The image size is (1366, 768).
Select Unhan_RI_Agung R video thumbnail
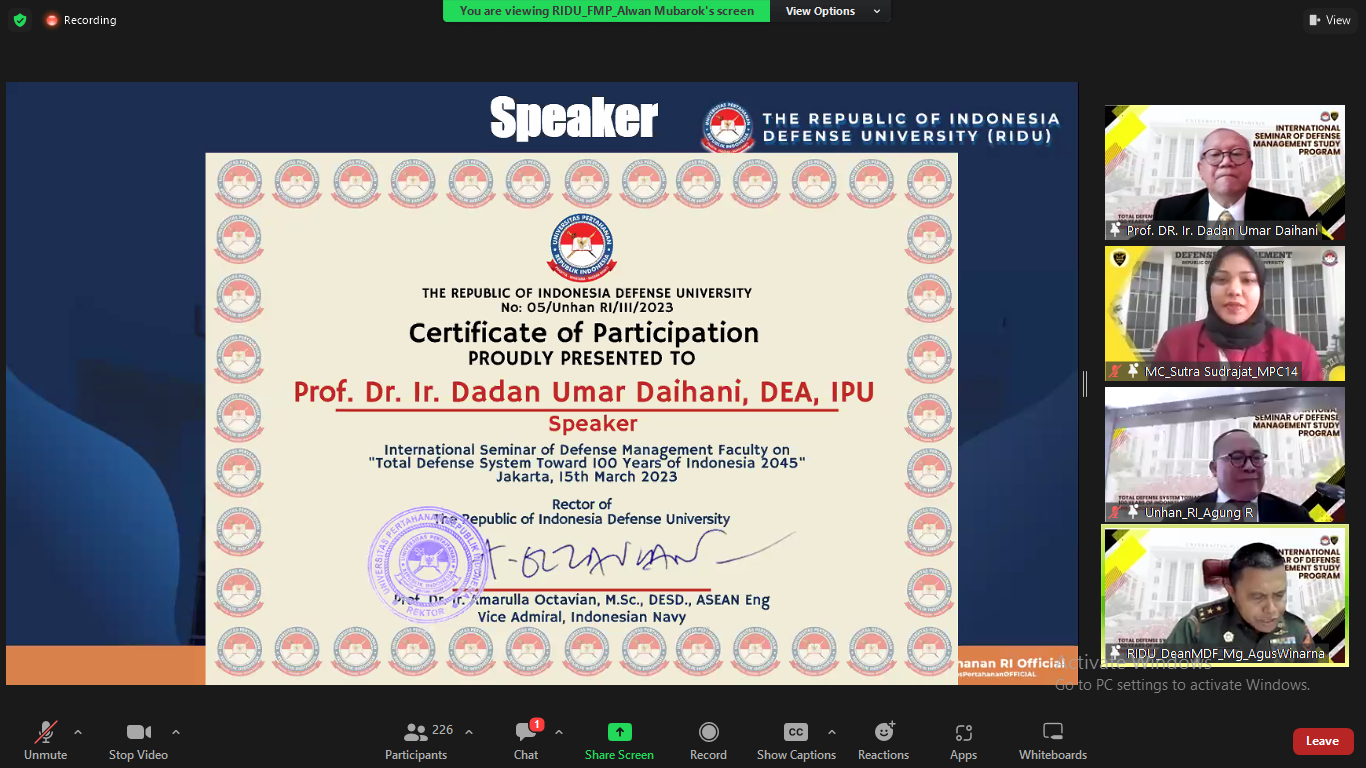[1225, 454]
